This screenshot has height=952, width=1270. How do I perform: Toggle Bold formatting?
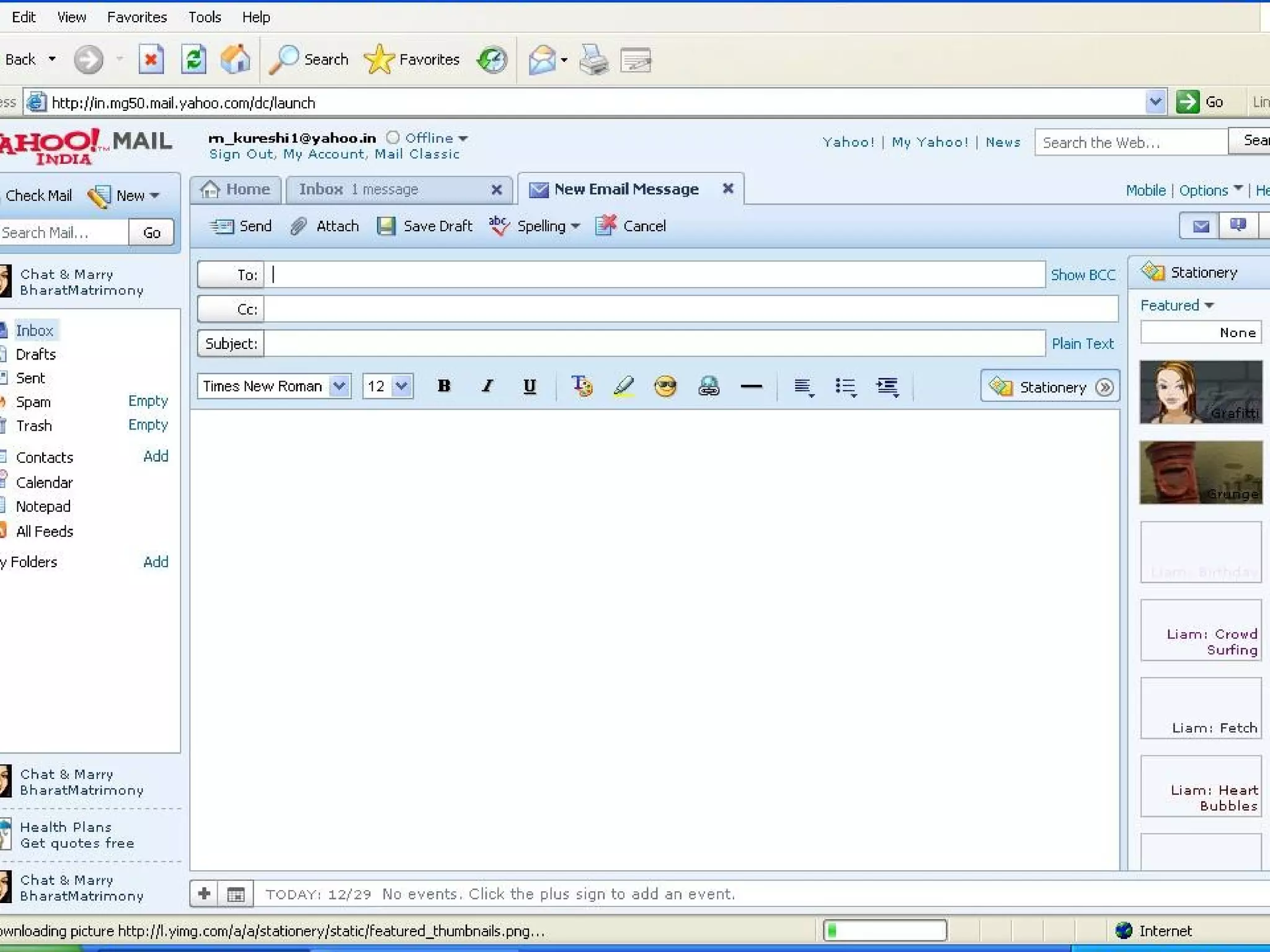[x=443, y=386]
